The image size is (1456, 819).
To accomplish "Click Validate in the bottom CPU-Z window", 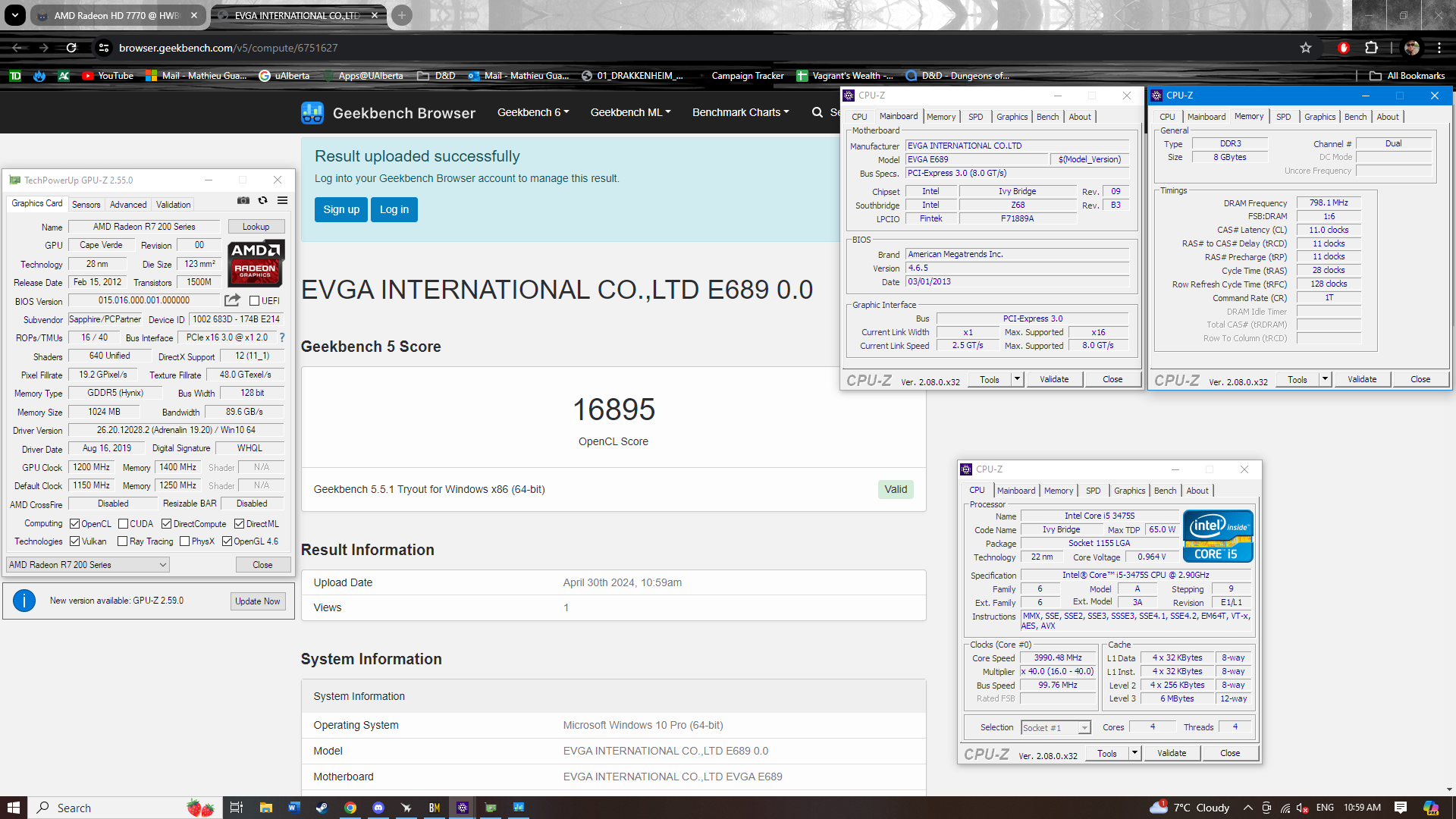I will [1172, 753].
